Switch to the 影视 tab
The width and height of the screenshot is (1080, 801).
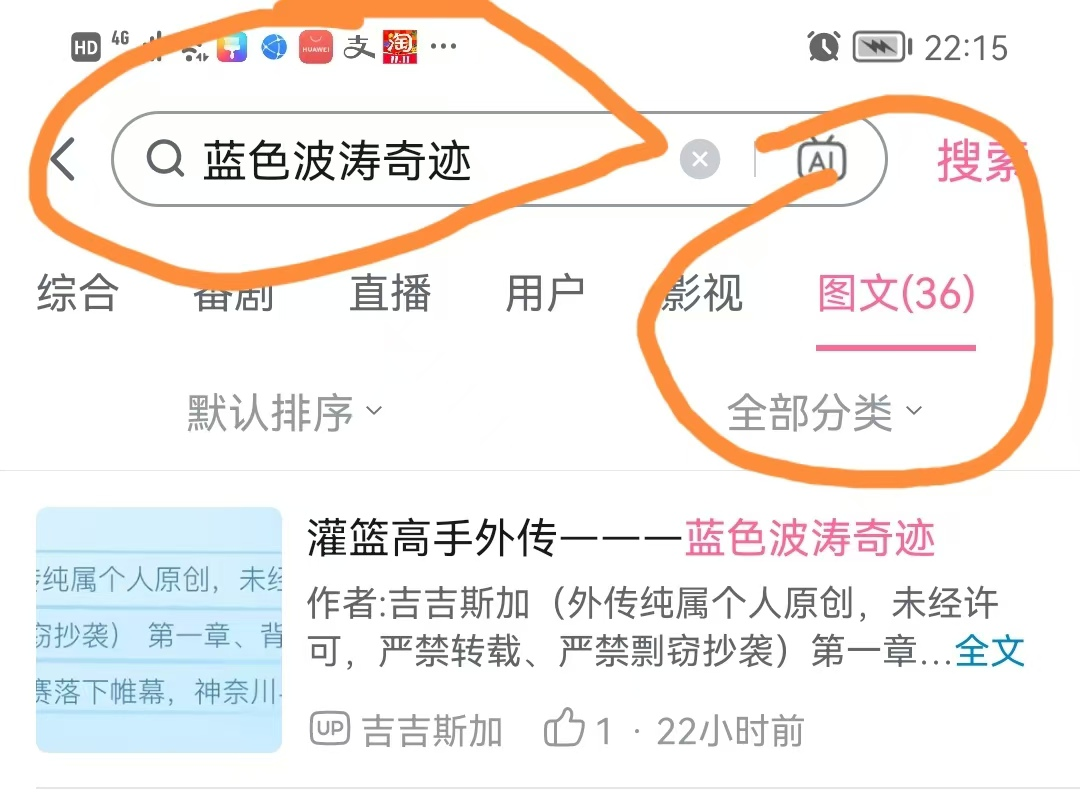pyautogui.click(x=701, y=293)
